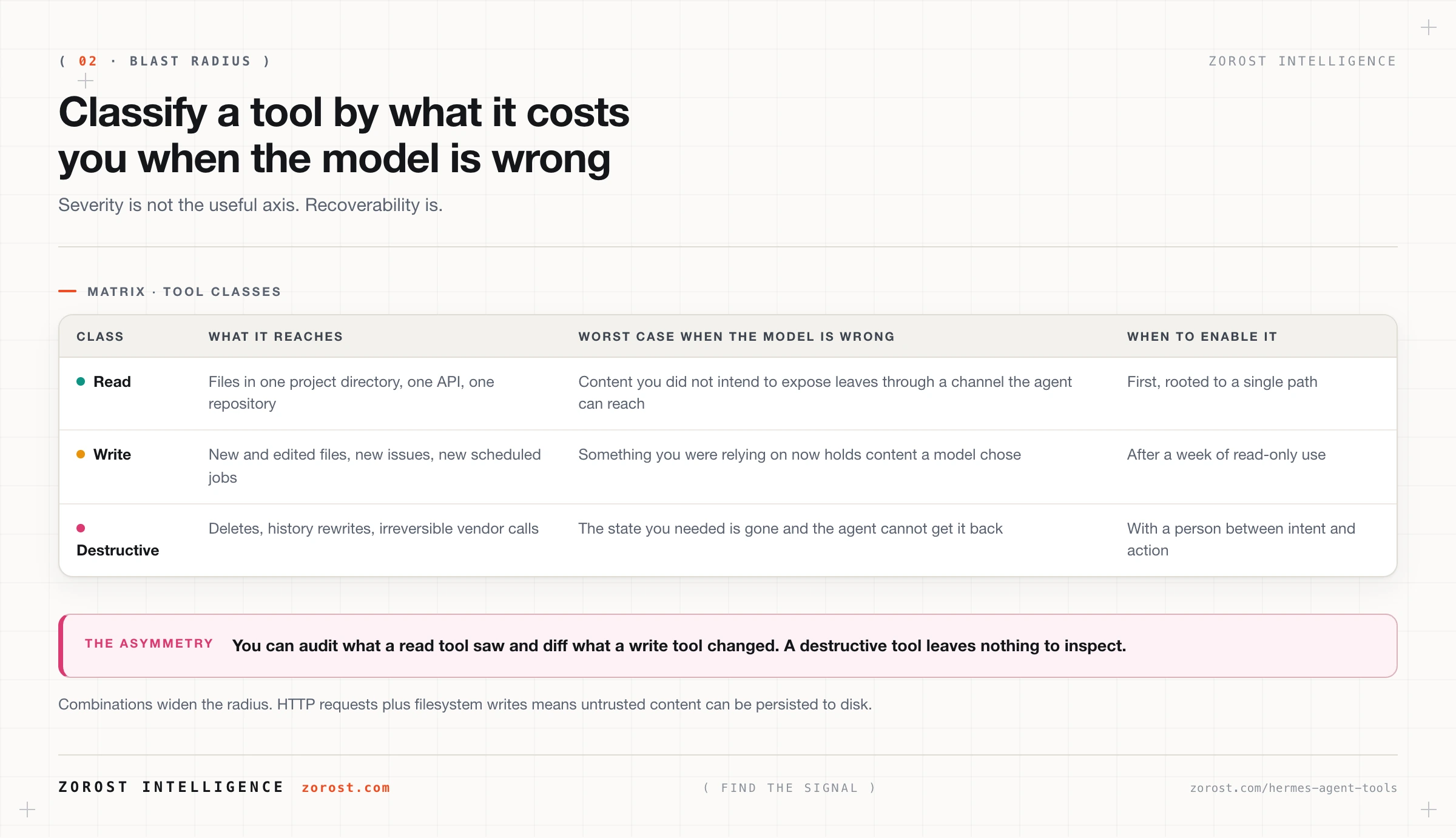Viewport: 1456px width, 838px height.
Task: Click 'New and edited files, new issues' cell
Action: pyautogui.click(x=374, y=466)
